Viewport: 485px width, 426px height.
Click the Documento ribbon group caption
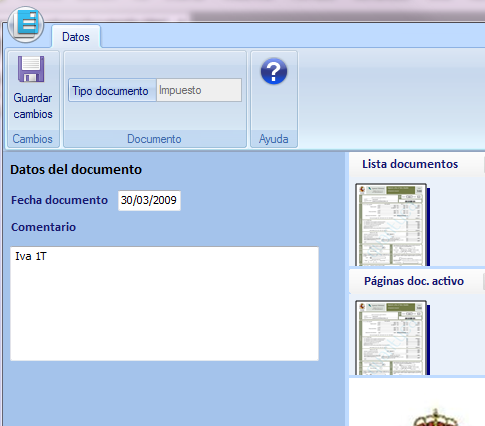[154, 139]
